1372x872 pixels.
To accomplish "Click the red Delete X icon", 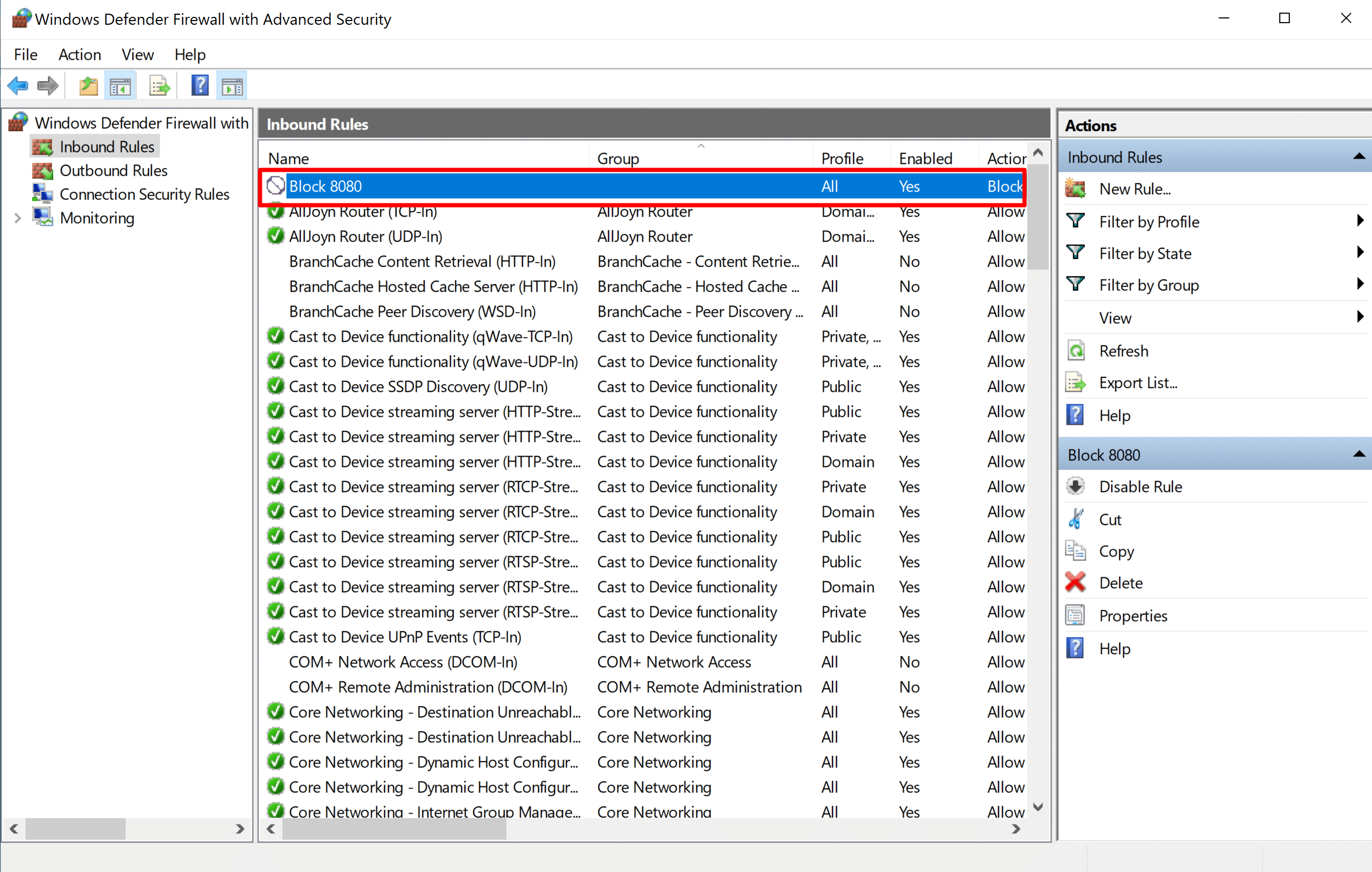I will (1076, 582).
